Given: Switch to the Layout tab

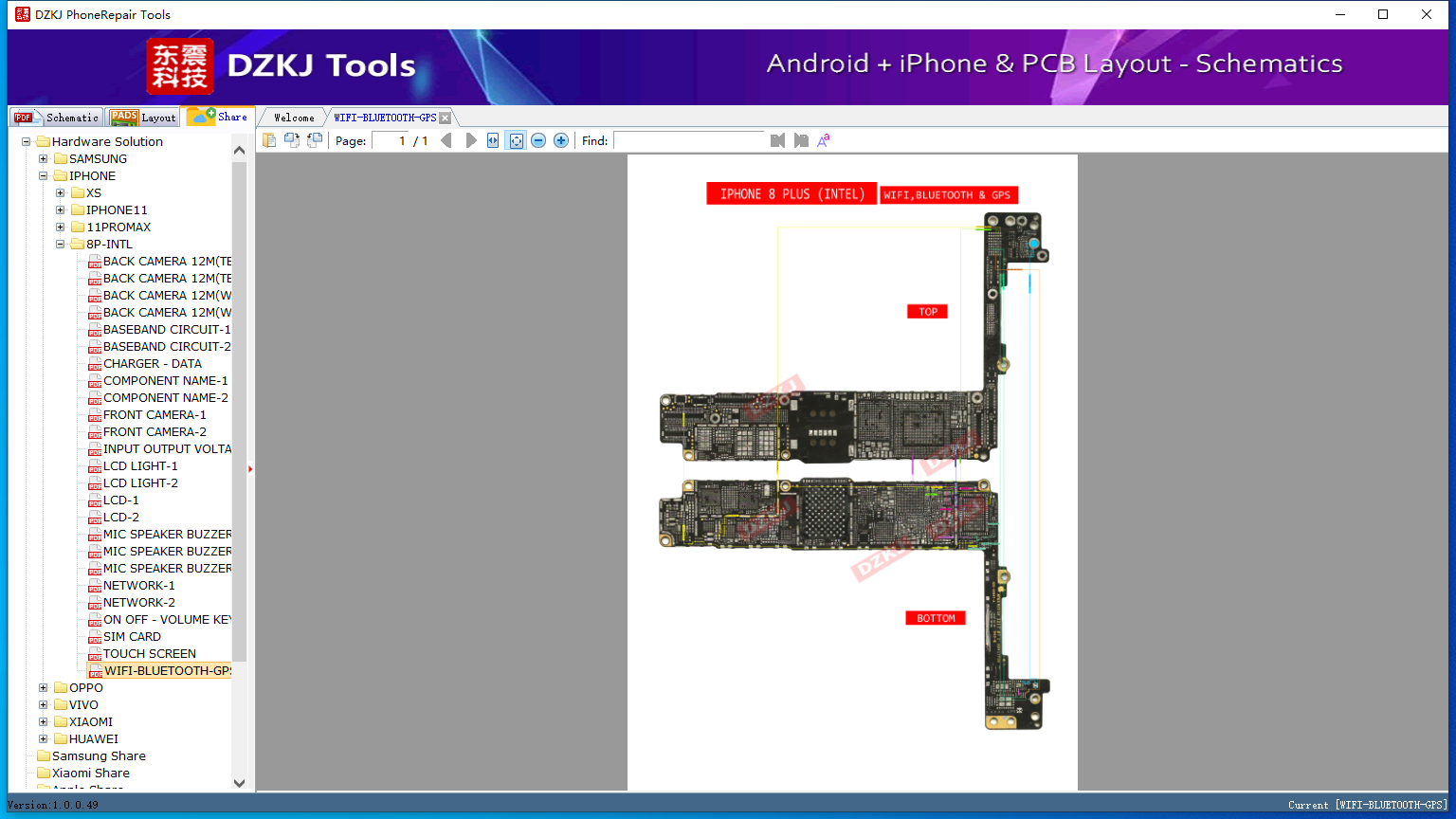Looking at the screenshot, I should 143,118.
